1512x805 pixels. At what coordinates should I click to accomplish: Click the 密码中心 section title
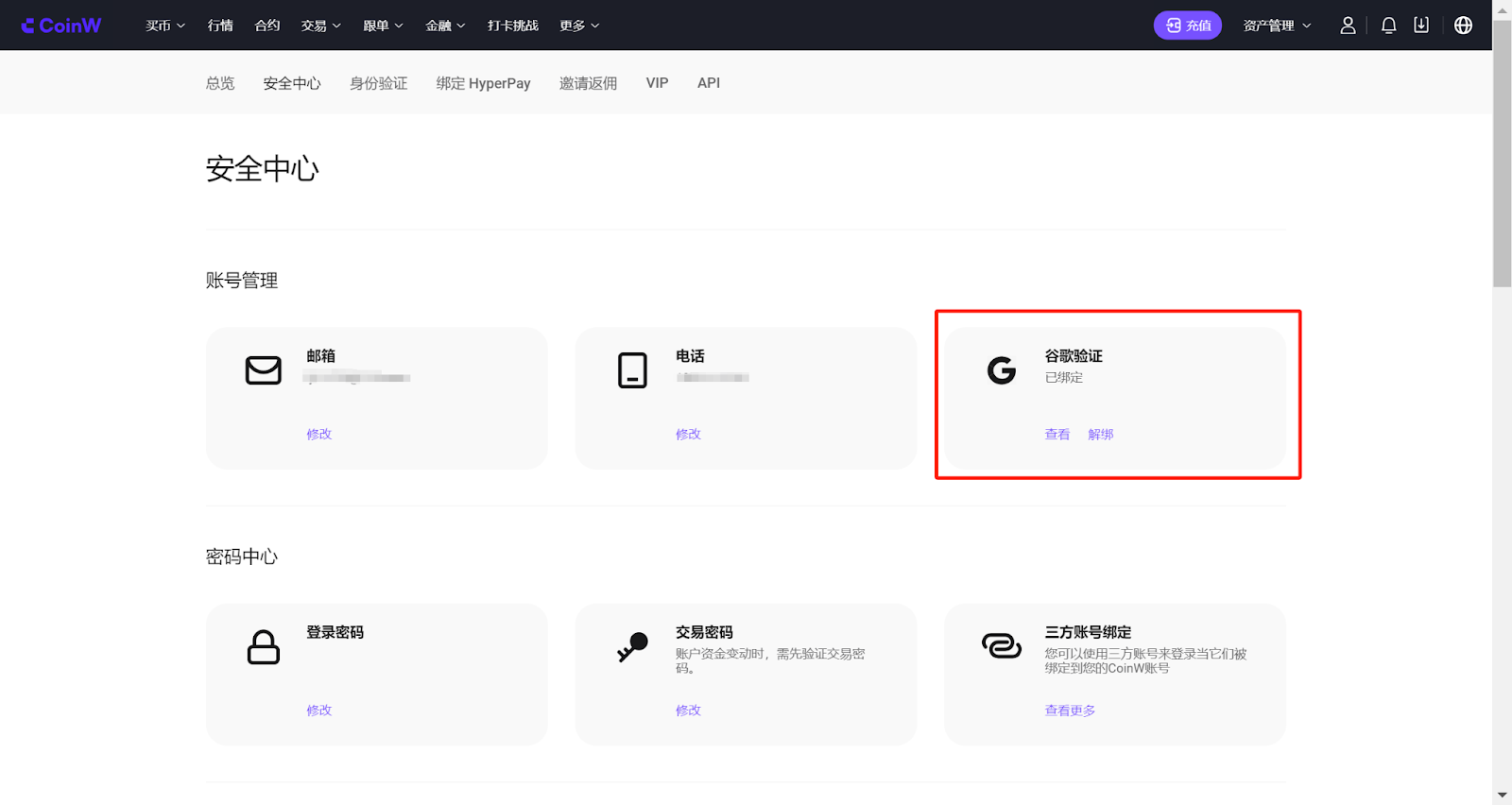coord(242,557)
